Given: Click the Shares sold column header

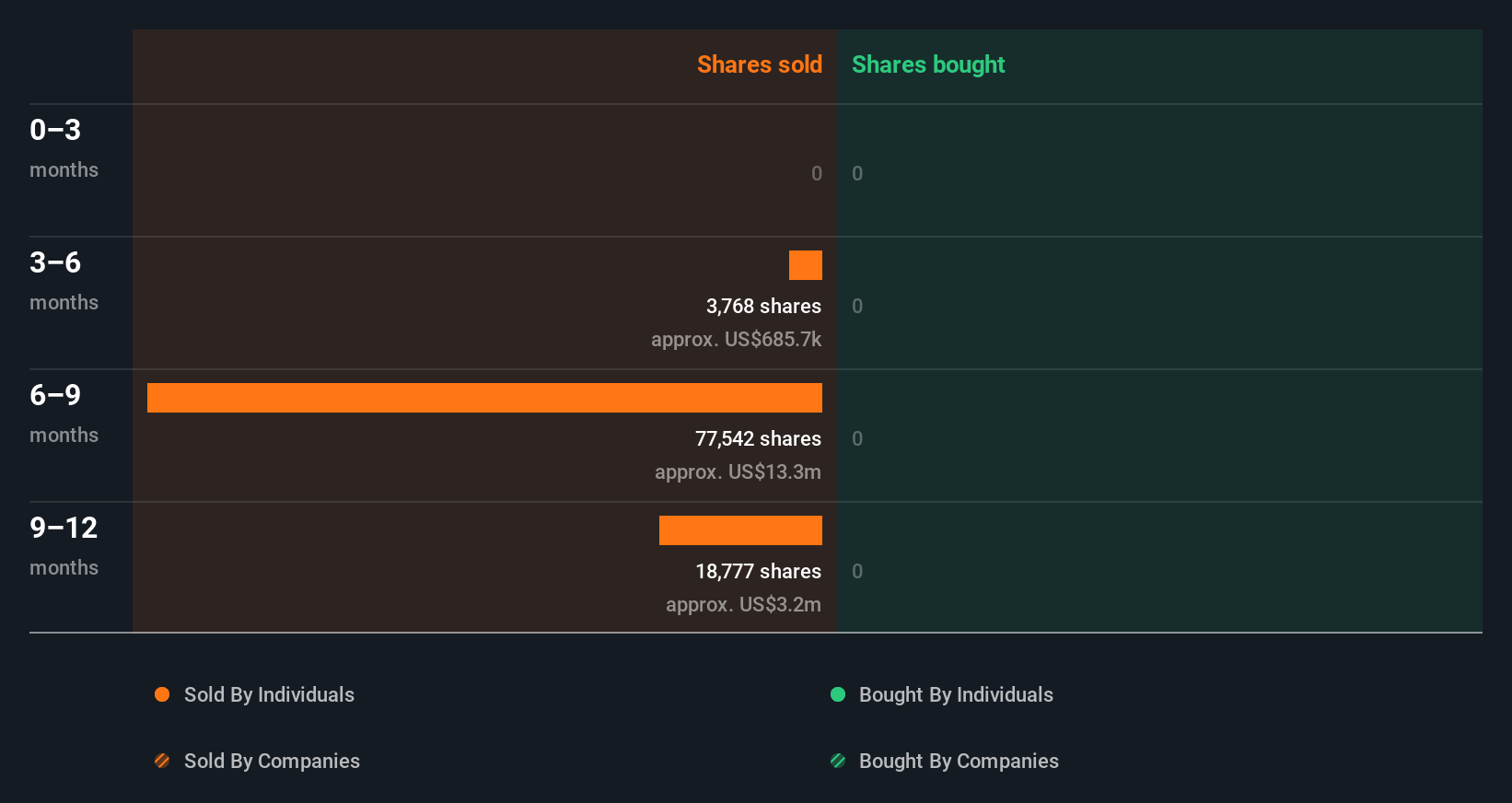Looking at the screenshot, I should point(759,64).
